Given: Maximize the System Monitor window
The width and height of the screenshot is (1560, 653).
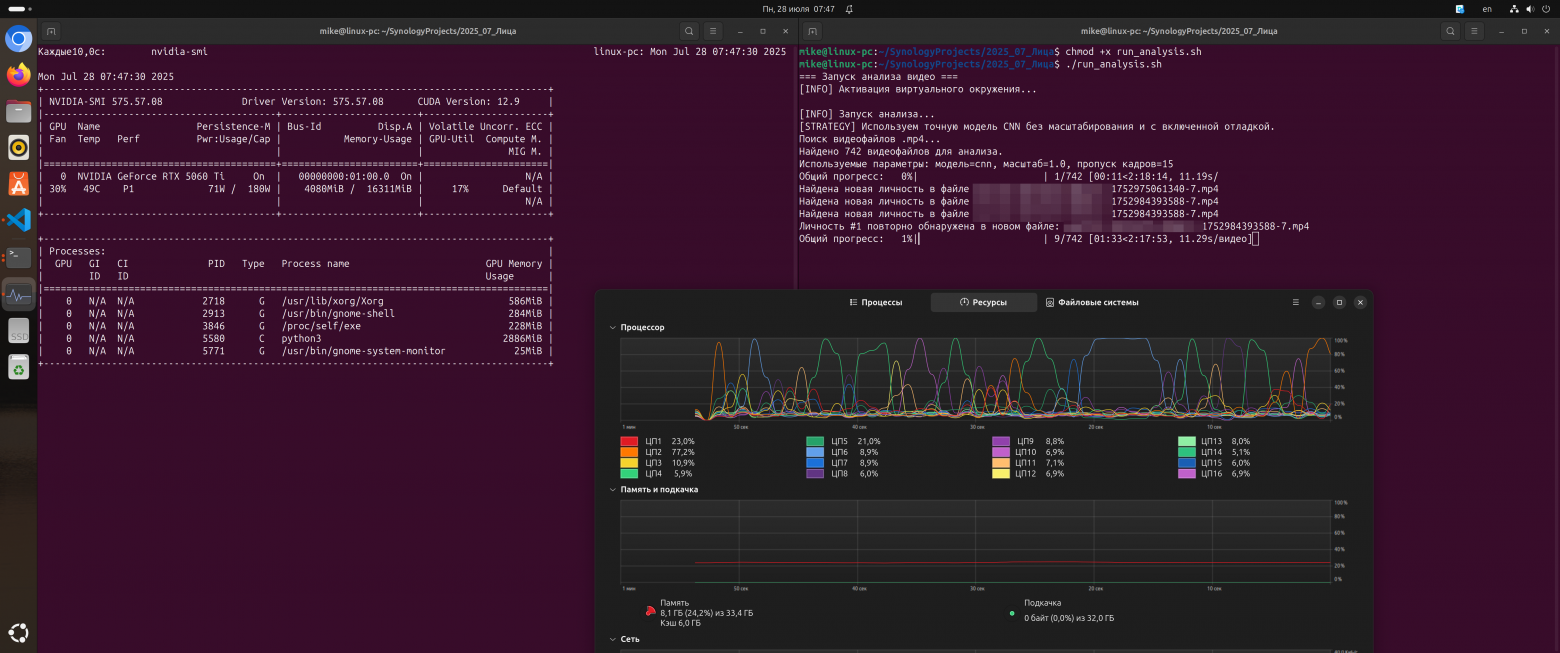Looking at the screenshot, I should point(1339,302).
